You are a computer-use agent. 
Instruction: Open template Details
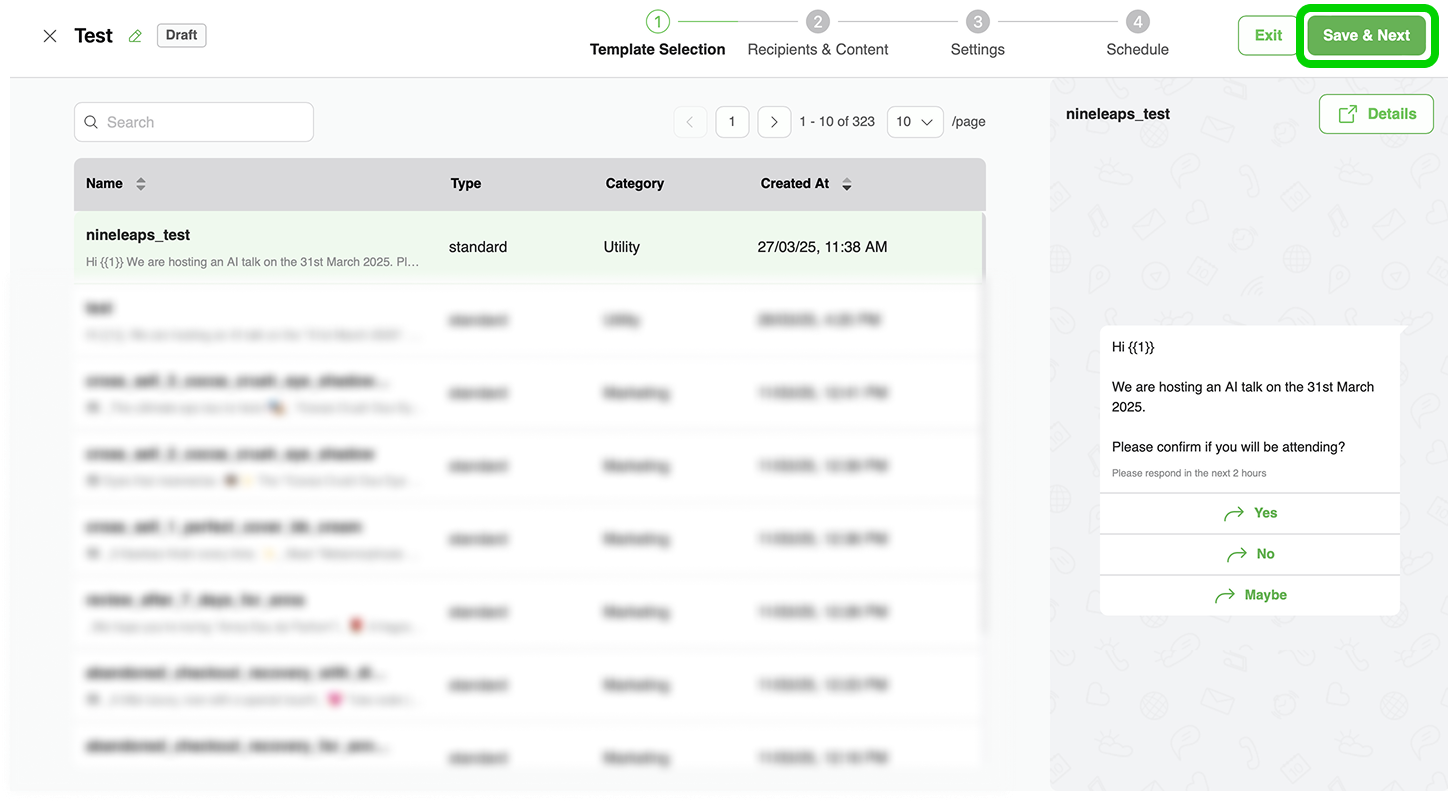pyautogui.click(x=1376, y=114)
